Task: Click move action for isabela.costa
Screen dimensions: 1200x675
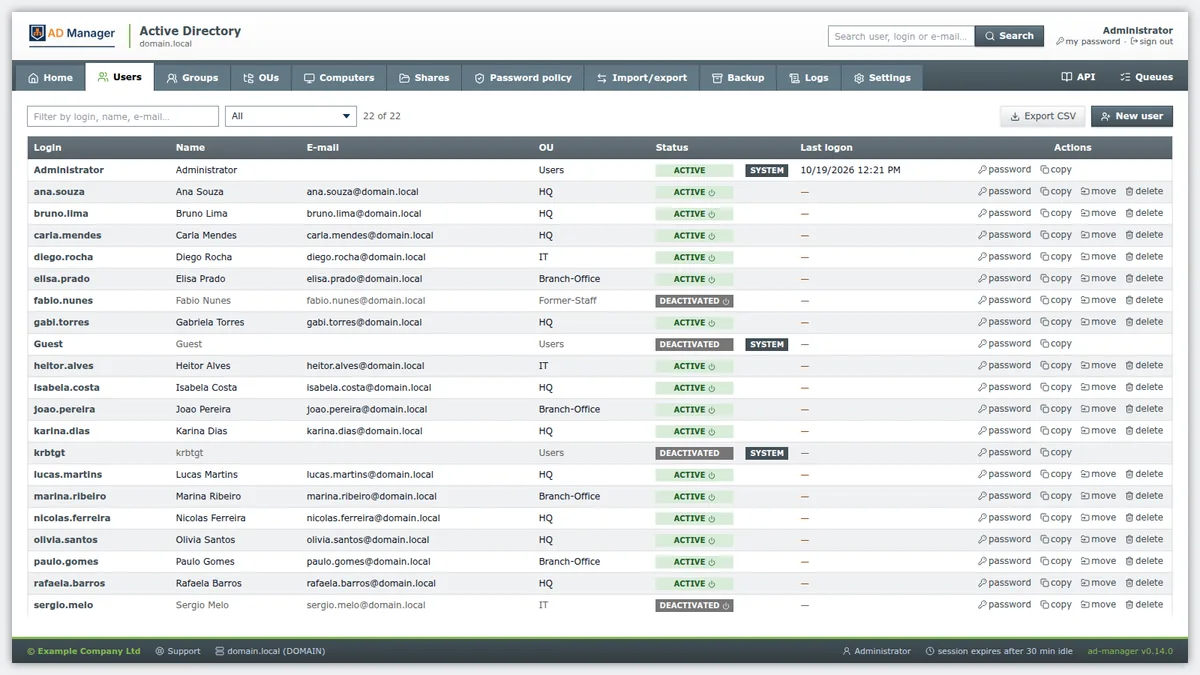Action: (1098, 387)
